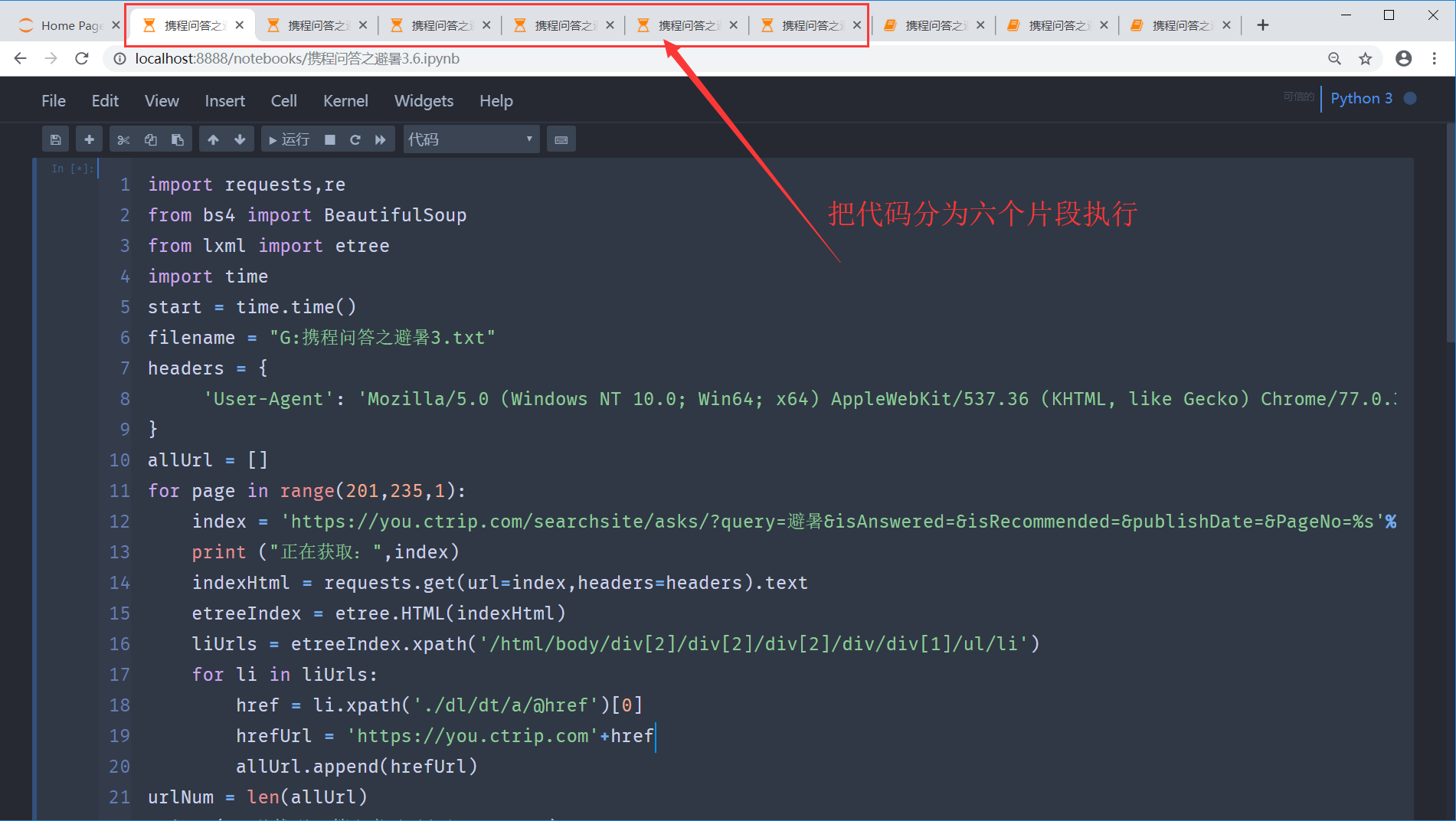Screen dimensions: 1456x821
Task: Save notebook with the floppy disk icon
Action: pos(55,139)
